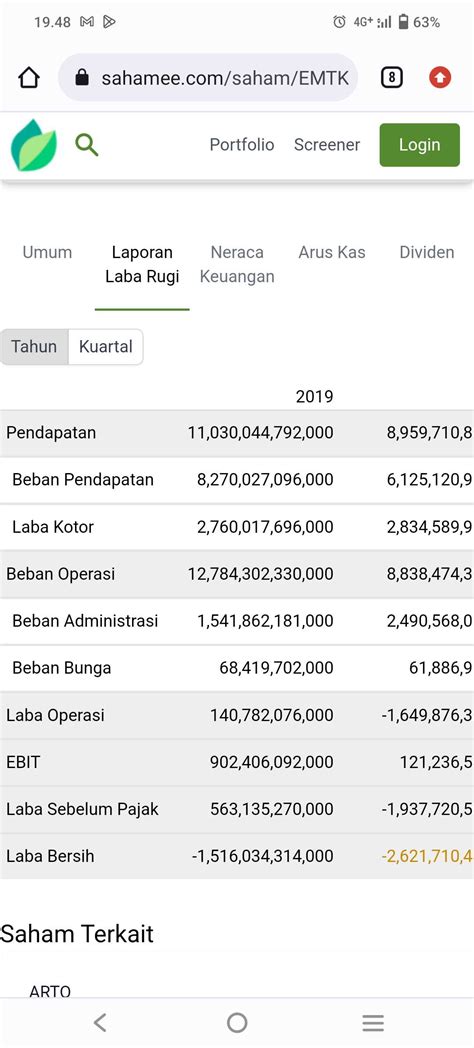The width and height of the screenshot is (474, 1048).
Task: Open the recent apps navigation icon
Action: click(373, 1023)
